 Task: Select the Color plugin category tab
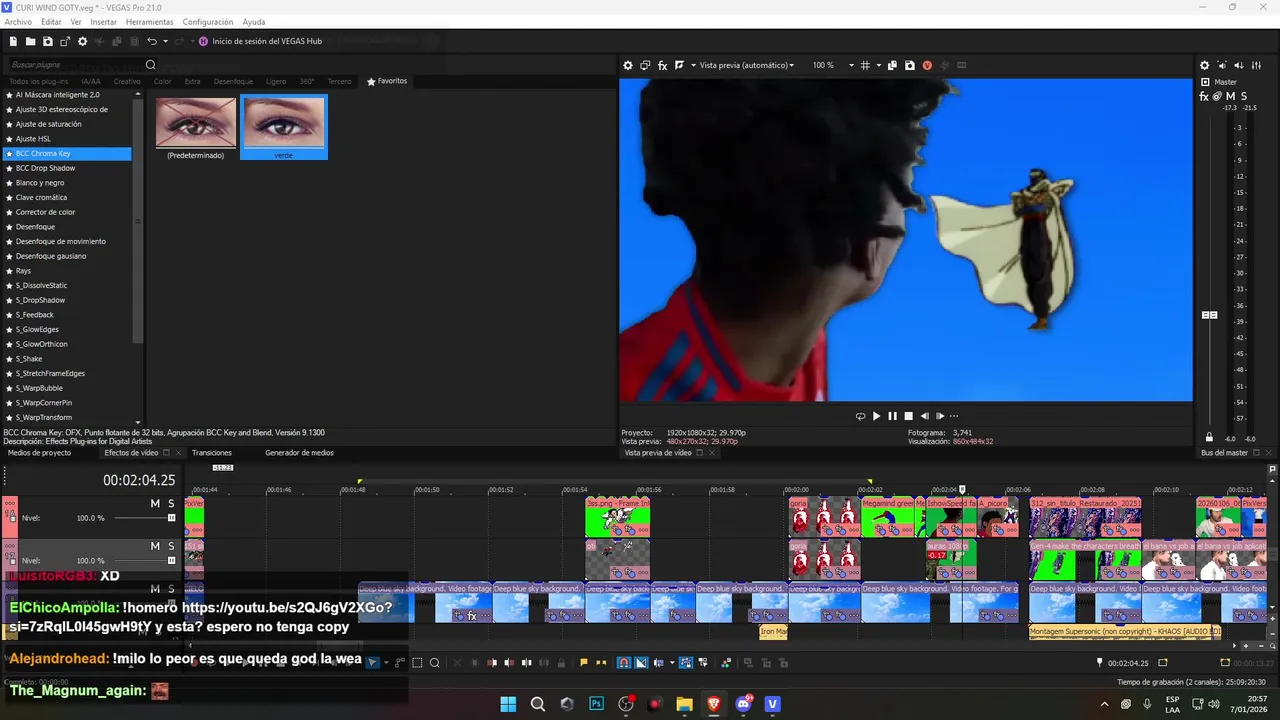tap(163, 81)
